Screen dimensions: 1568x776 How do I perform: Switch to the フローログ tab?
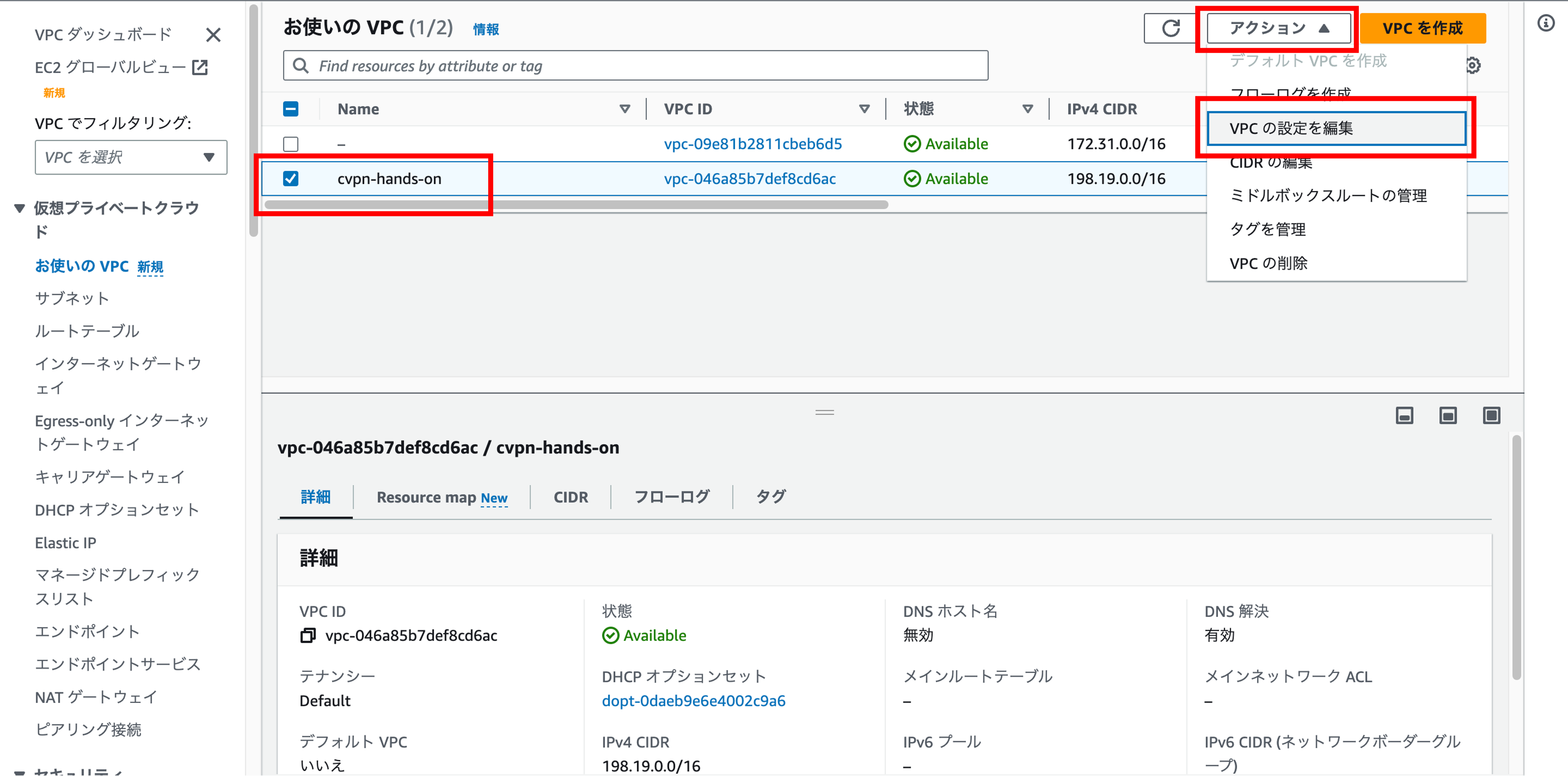(x=672, y=497)
